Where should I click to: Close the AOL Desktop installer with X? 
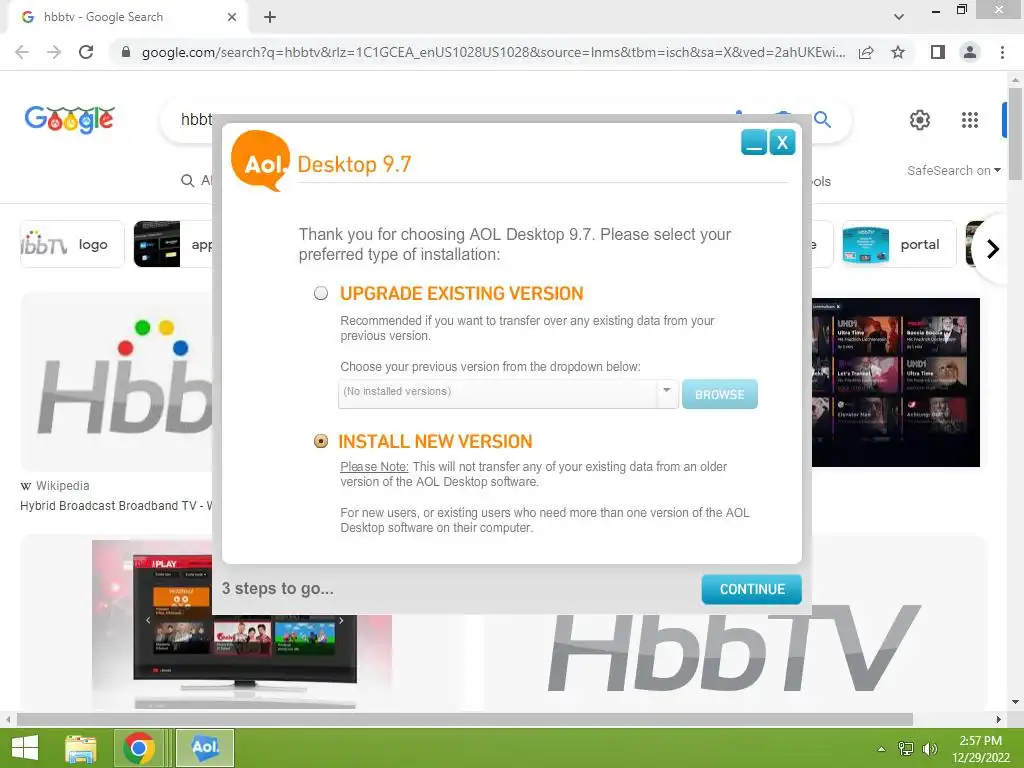(782, 142)
